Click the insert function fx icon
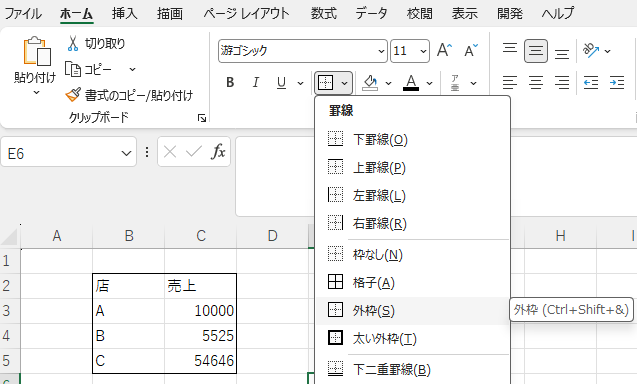637x384 pixels. [218, 152]
